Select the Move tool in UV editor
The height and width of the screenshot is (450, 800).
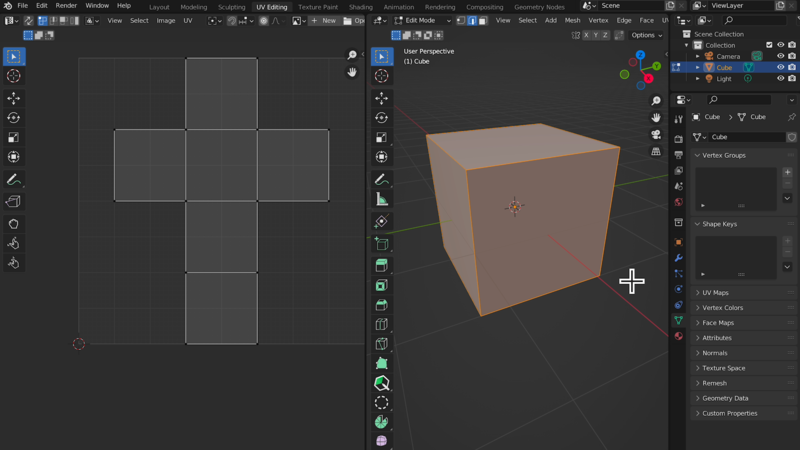(x=14, y=98)
